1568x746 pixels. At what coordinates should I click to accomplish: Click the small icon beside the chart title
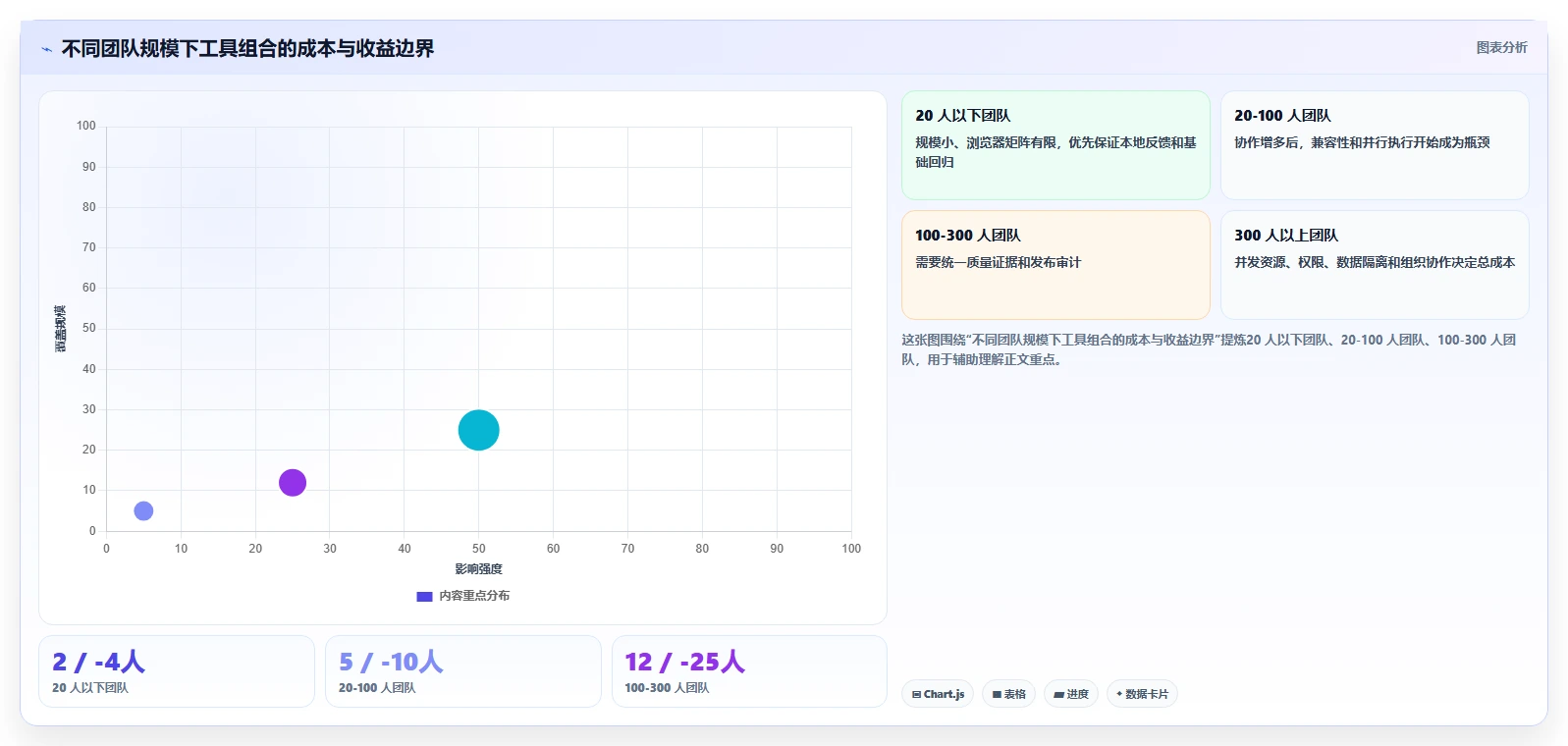(x=46, y=49)
